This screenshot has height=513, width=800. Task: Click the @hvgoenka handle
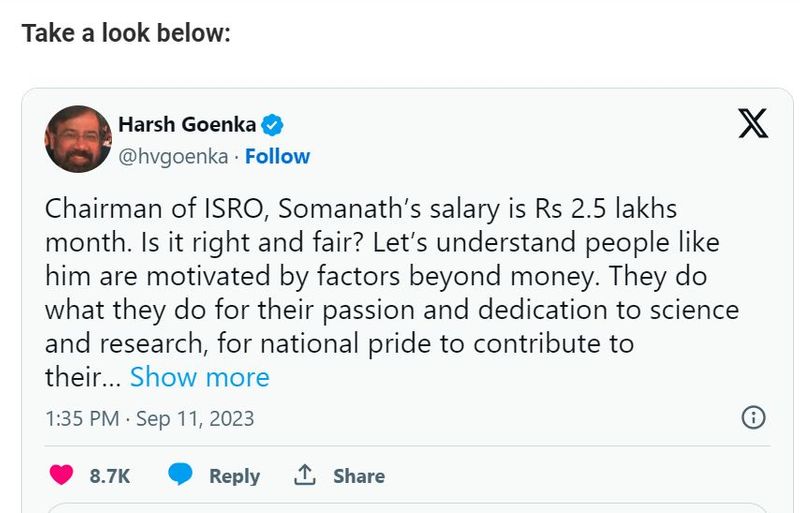[173, 156]
